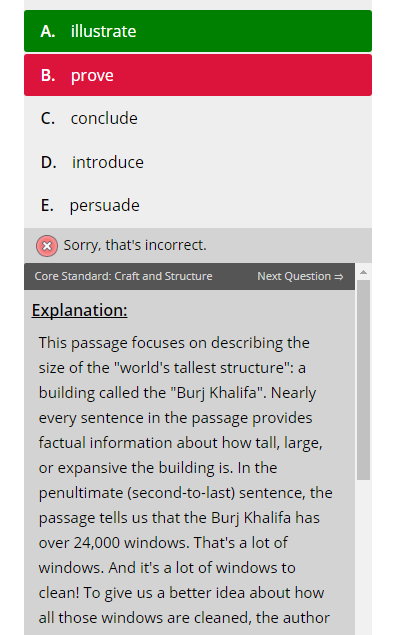The height and width of the screenshot is (635, 393).
Task: Click the Explanation heading
Action: click(x=79, y=311)
